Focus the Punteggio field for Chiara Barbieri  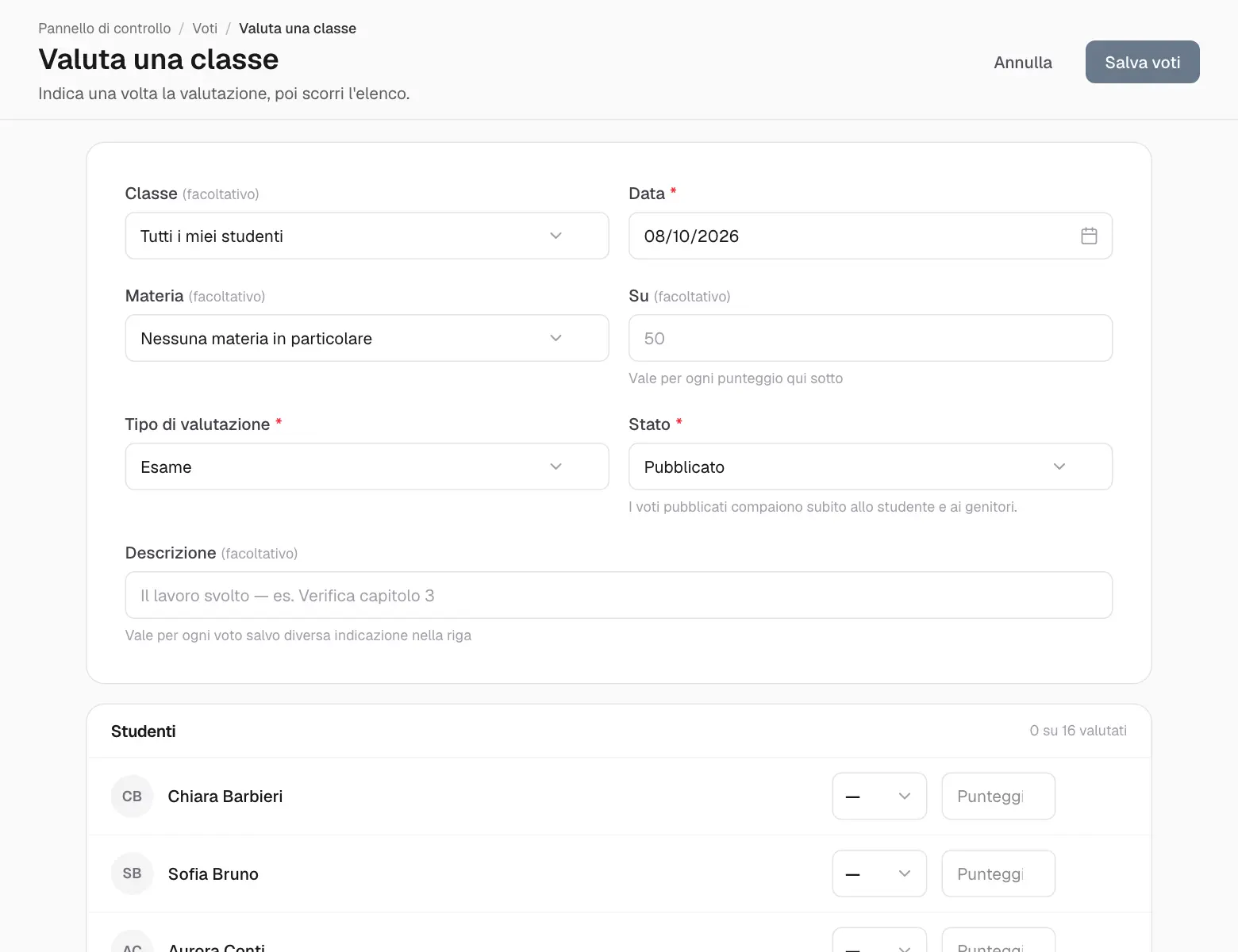pos(998,796)
